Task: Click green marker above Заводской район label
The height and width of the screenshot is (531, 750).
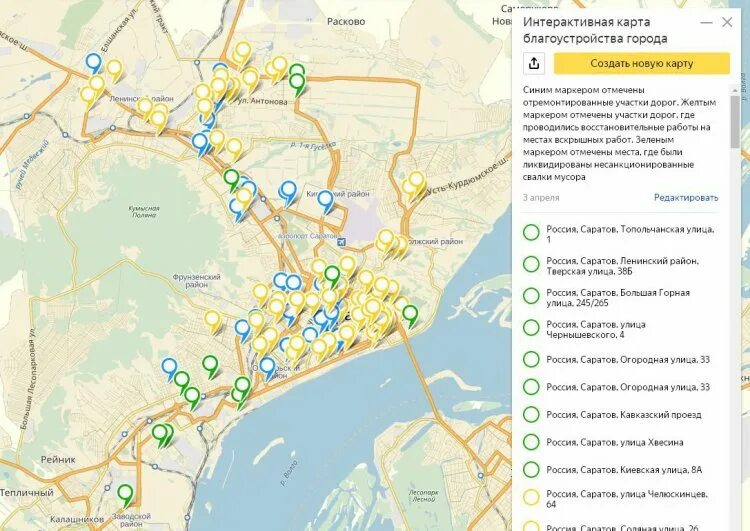Action: pyautogui.click(x=125, y=495)
